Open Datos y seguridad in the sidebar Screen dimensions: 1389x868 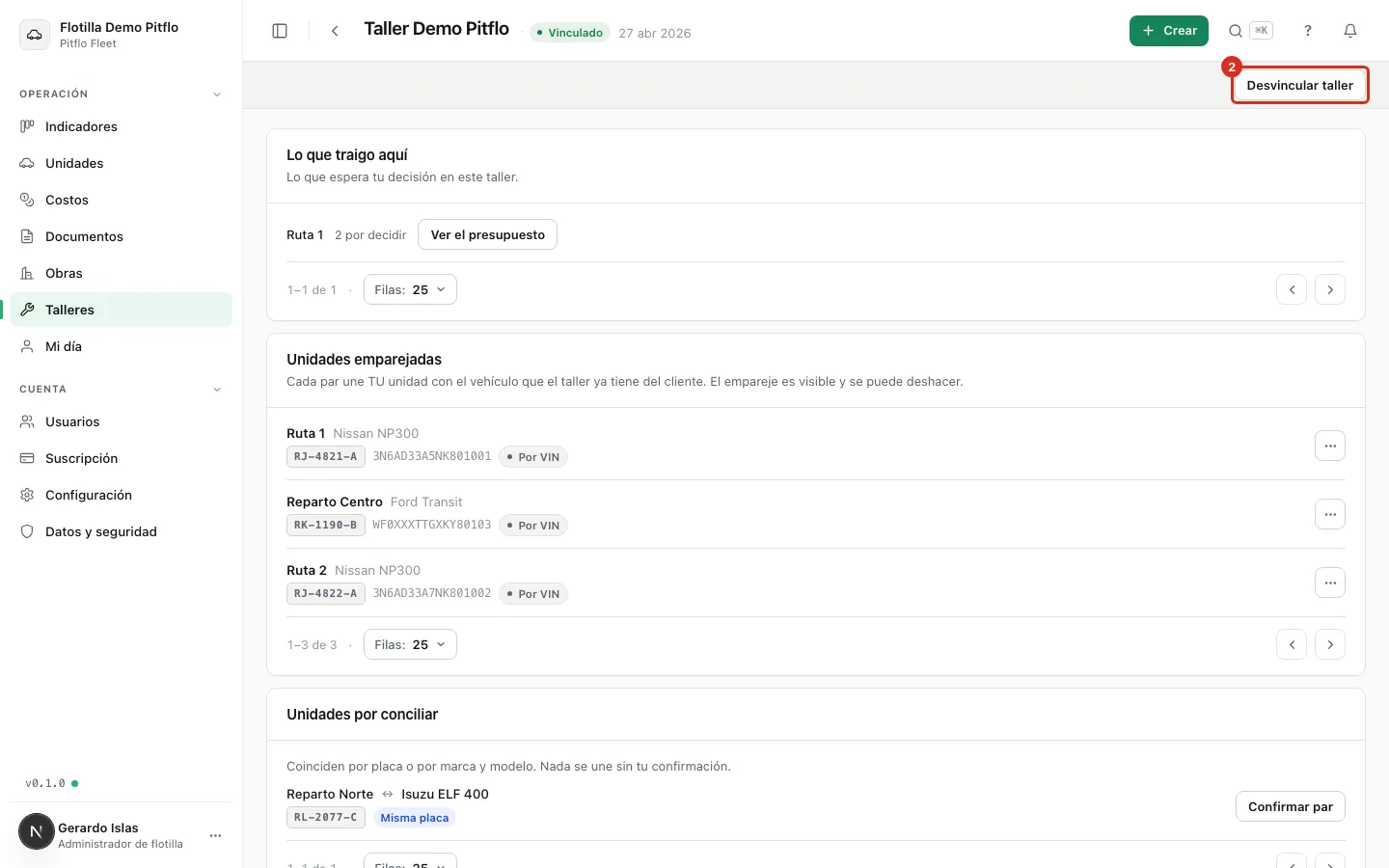point(122,531)
